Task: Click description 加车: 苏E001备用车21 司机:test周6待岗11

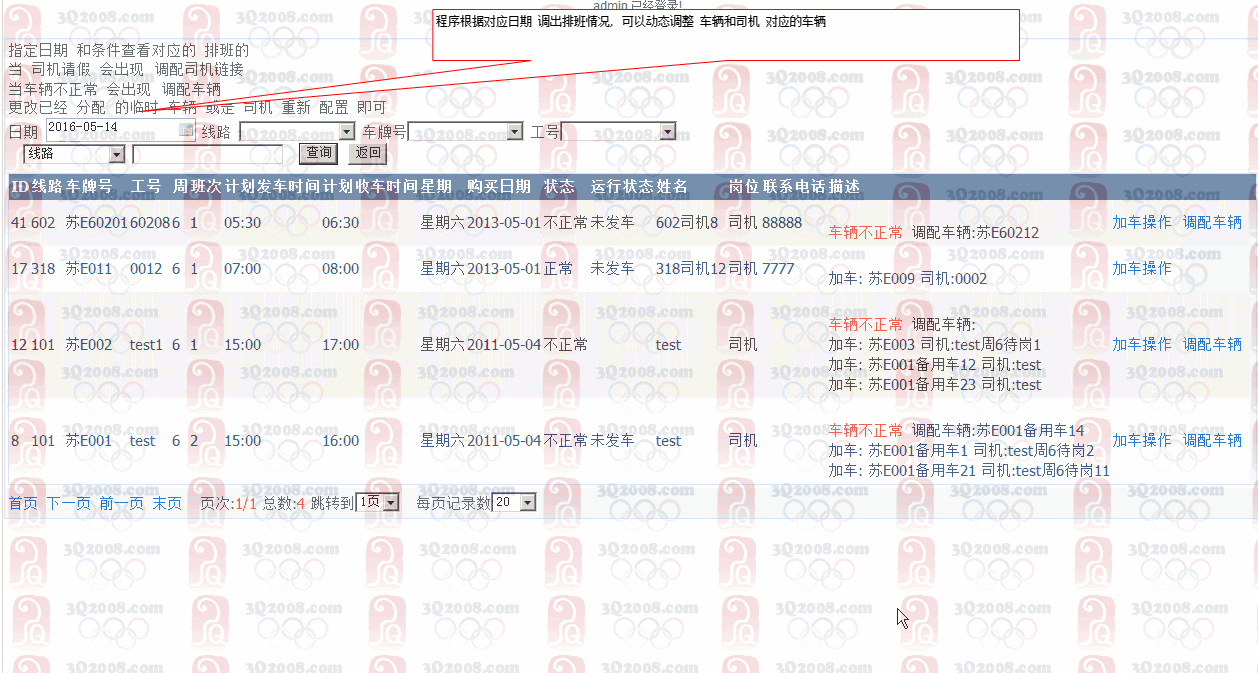Action: [x=969, y=470]
